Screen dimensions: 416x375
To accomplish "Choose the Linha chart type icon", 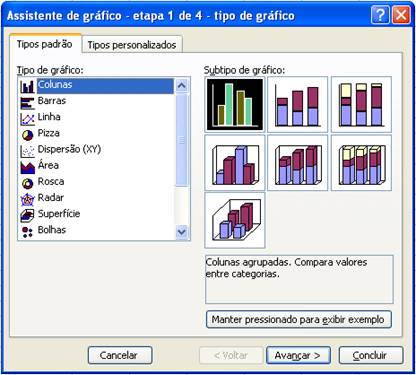I will click(27, 119).
